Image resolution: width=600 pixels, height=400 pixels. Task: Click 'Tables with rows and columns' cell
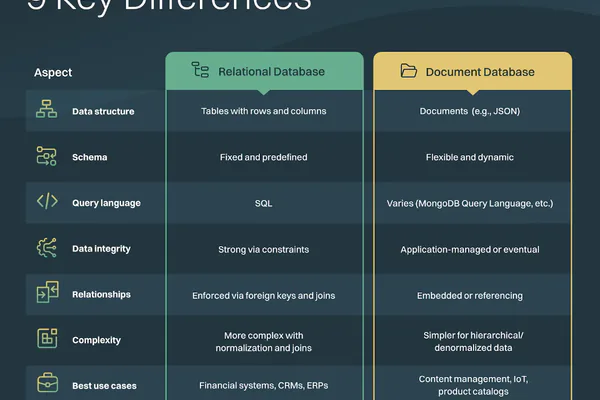pos(264,111)
